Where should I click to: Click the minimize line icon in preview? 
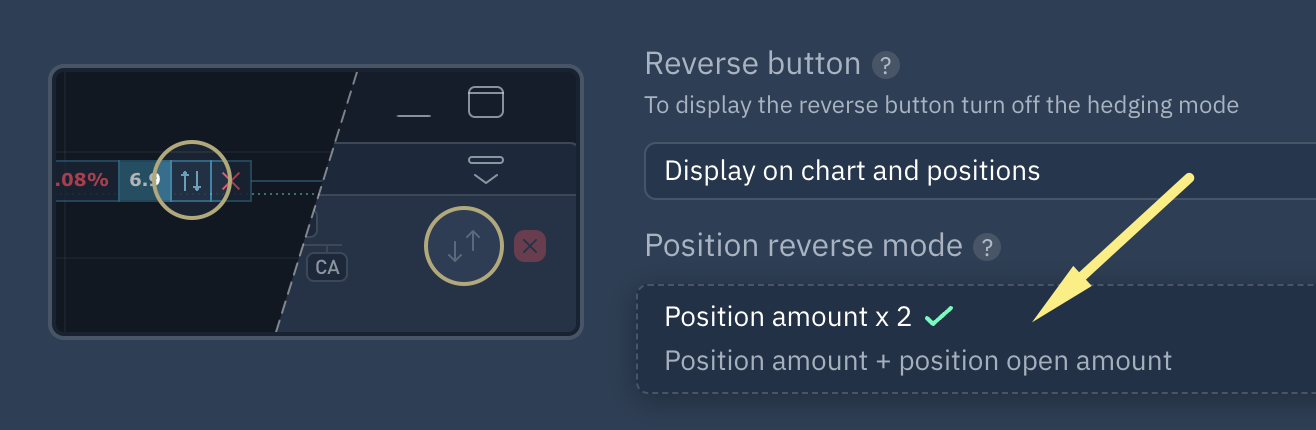(413, 115)
